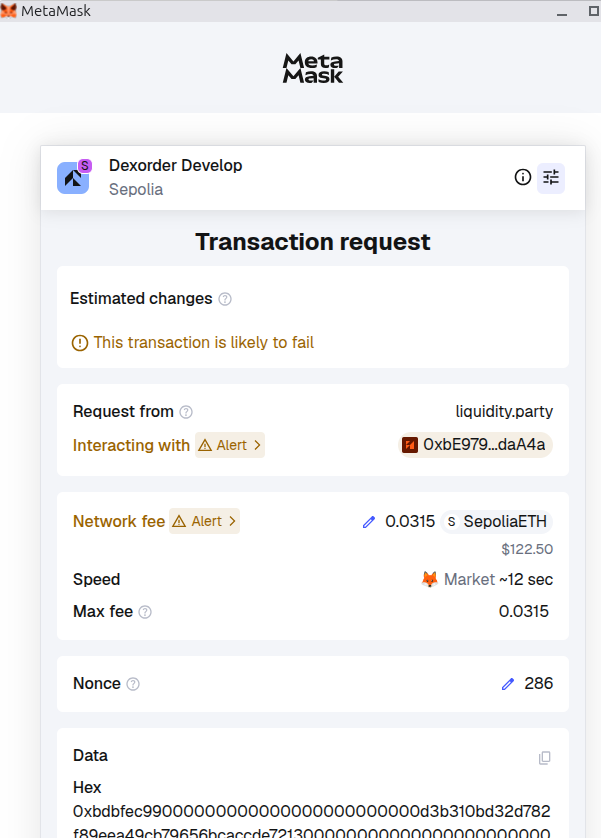601x838 pixels.
Task: Edit the network fee with pencil icon
Action: coord(369,522)
